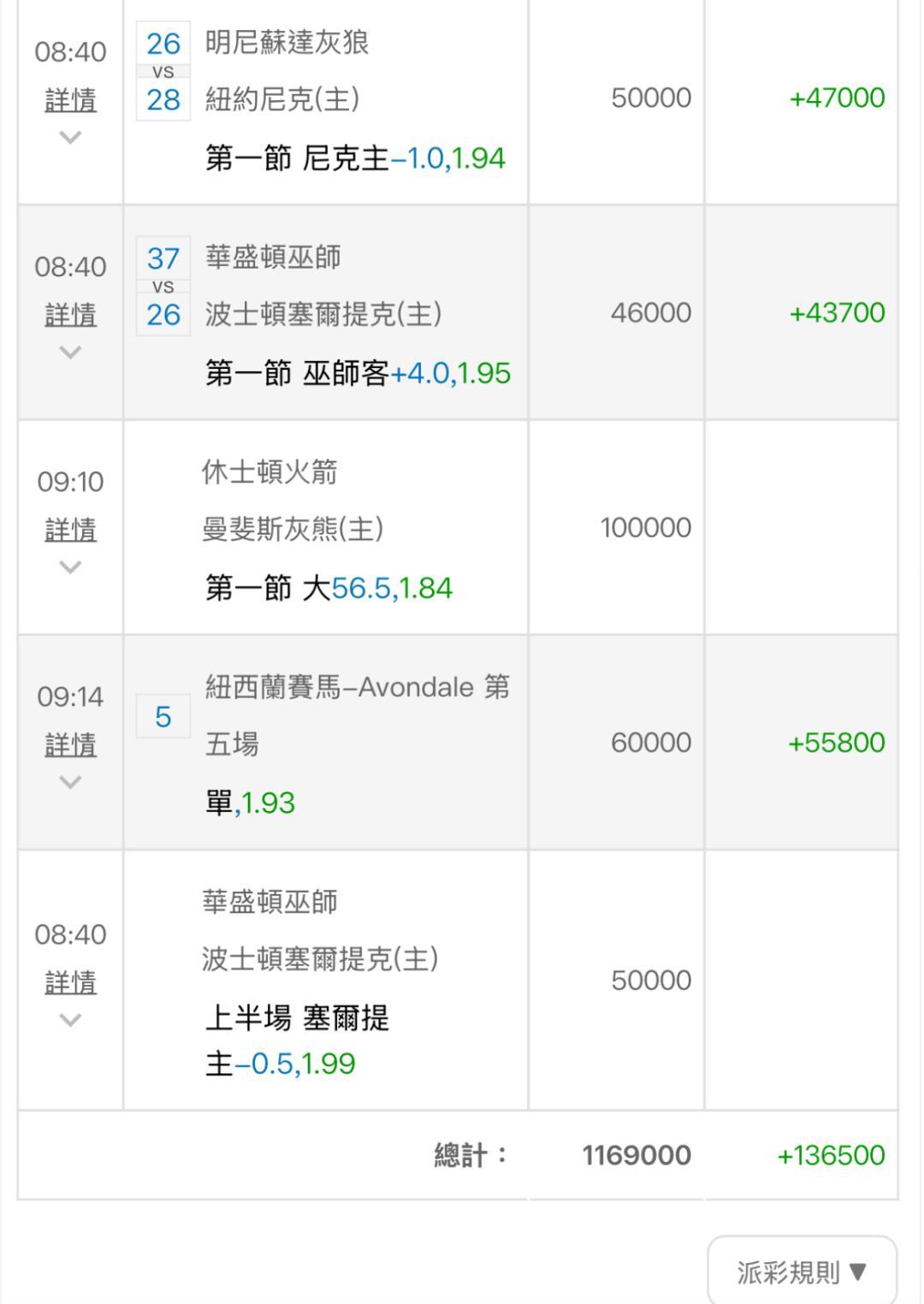Open 詳情 for the 09:14 紐西蘭賽馬 bet

pos(70,745)
